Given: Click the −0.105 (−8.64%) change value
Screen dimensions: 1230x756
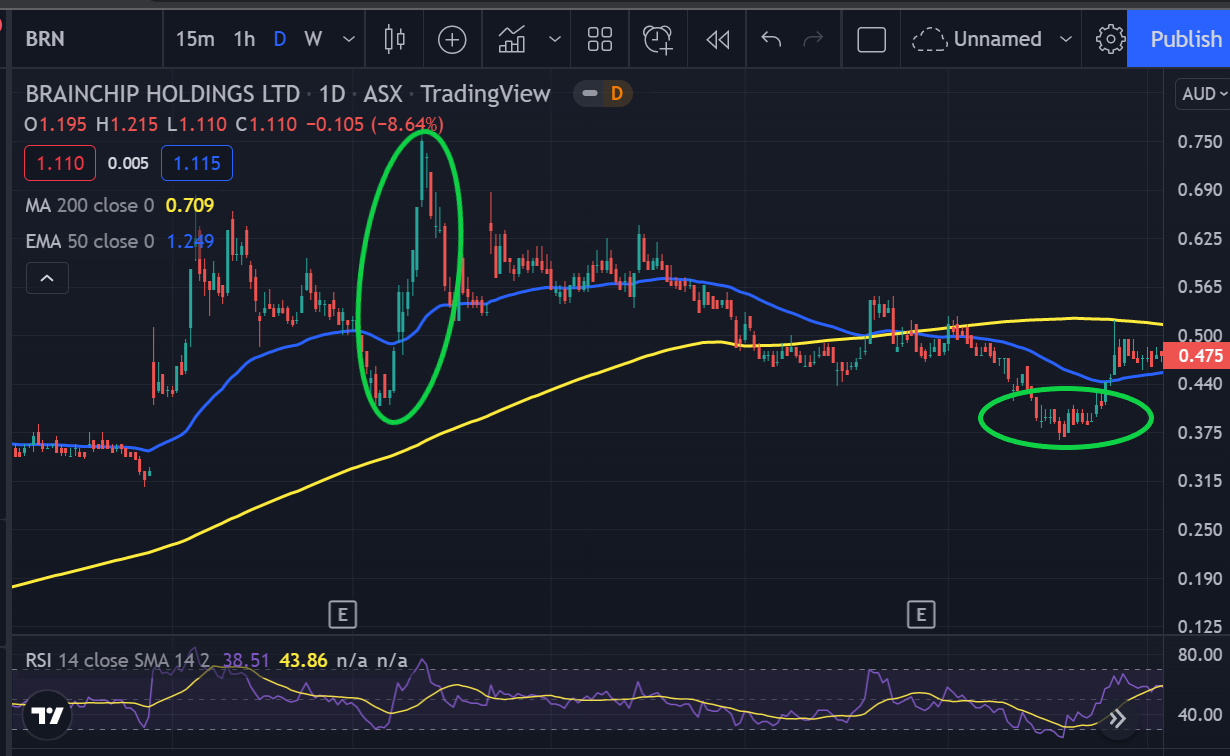Looking at the screenshot, I should [x=374, y=124].
